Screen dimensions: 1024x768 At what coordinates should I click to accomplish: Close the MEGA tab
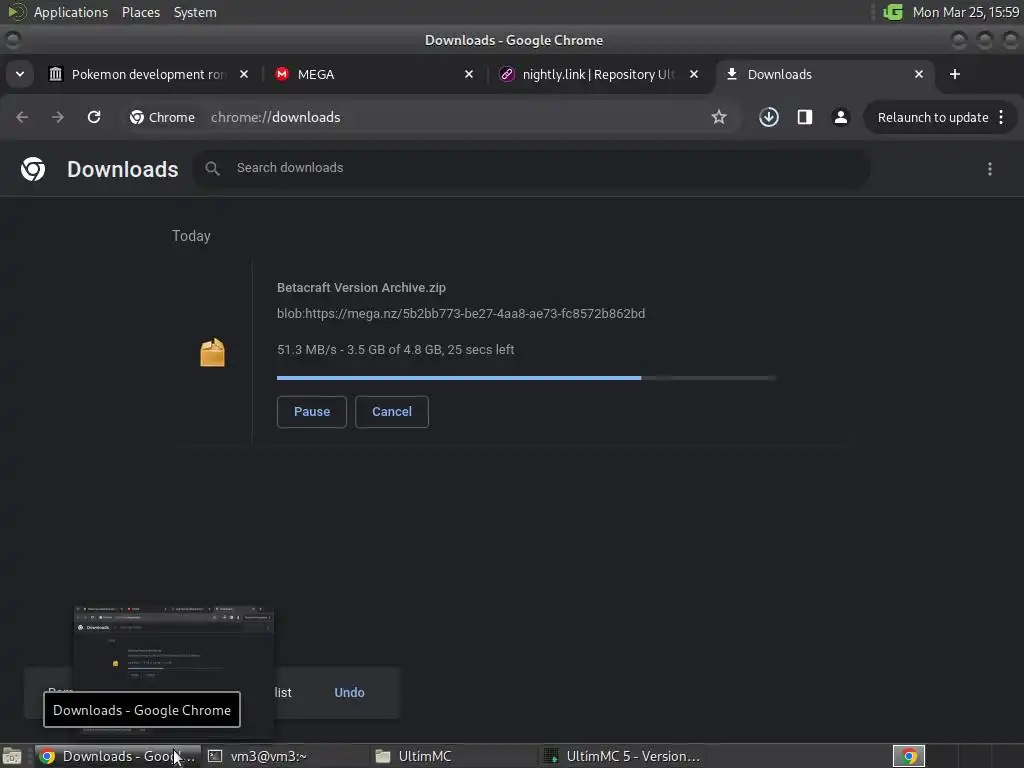468,74
